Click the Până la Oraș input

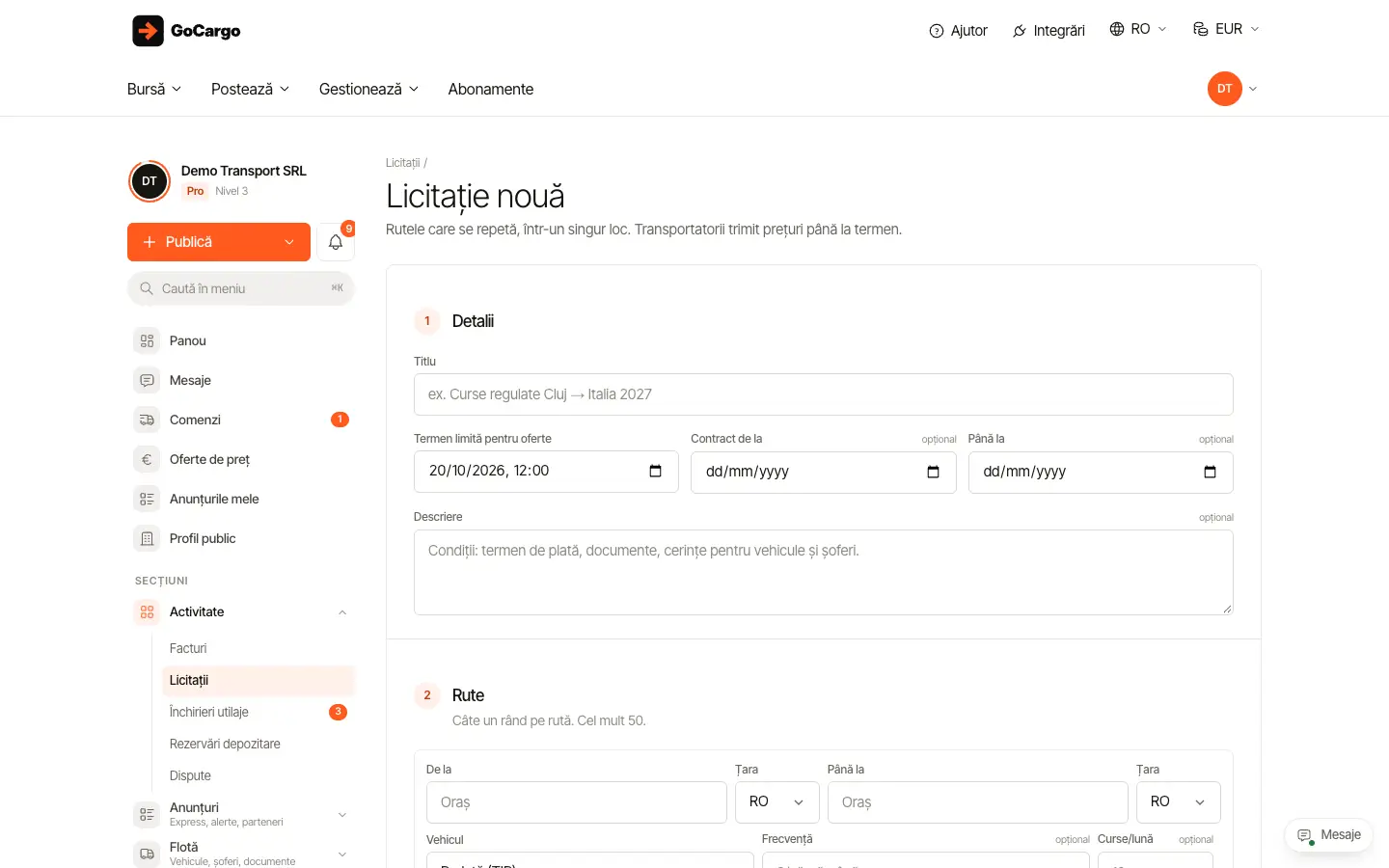point(978,802)
